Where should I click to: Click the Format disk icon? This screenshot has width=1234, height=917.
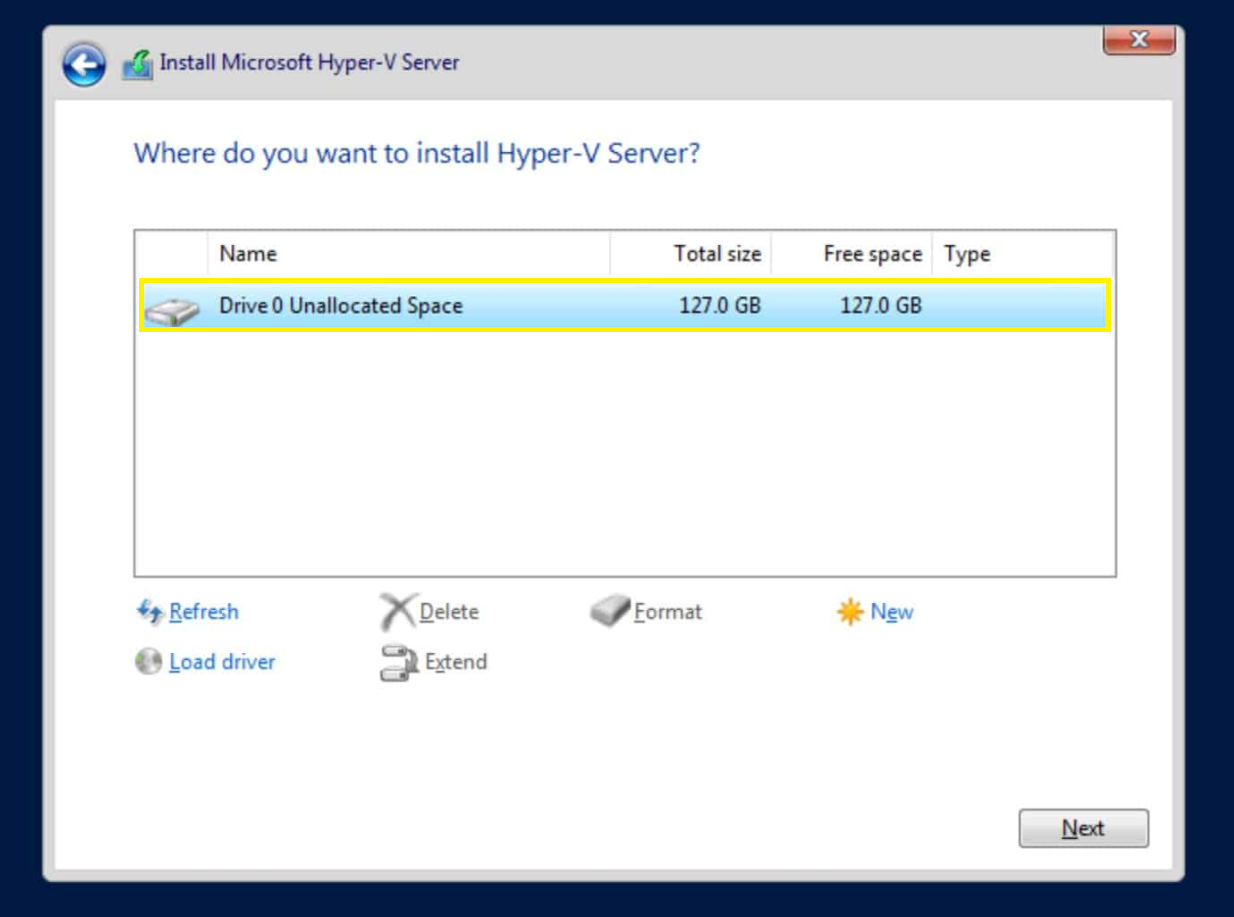[x=610, y=611]
